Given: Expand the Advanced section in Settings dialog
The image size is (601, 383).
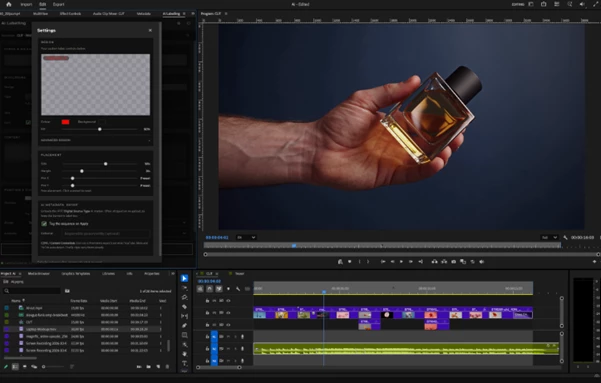Looking at the screenshot, I should [x=95, y=140].
